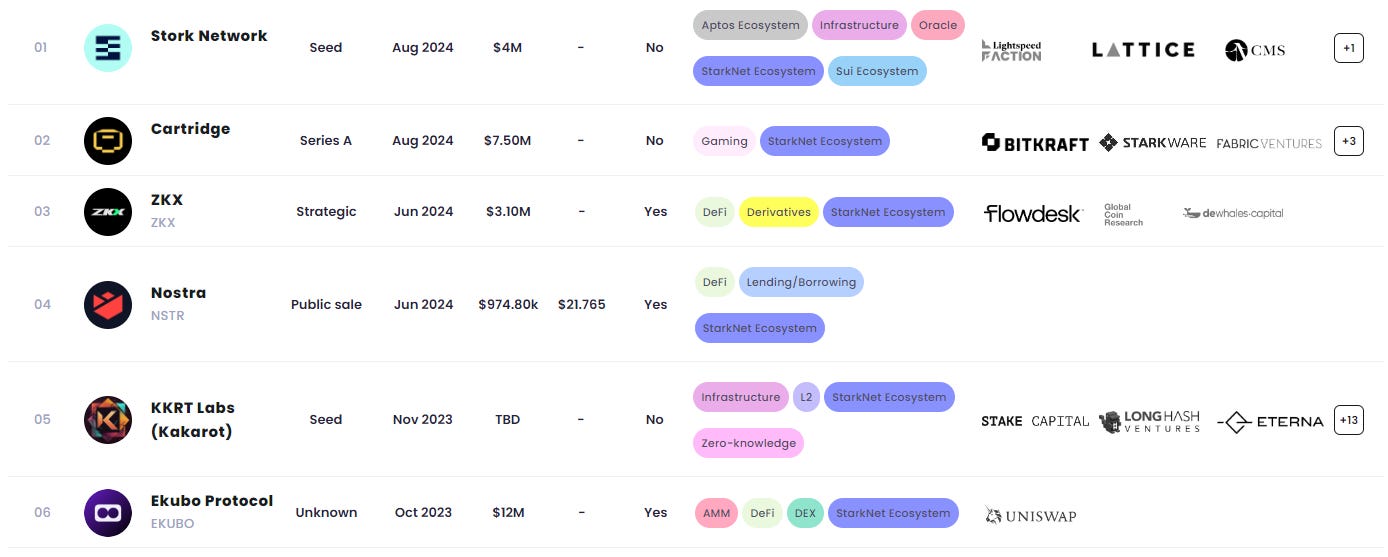
Task: Click the NSTR ticker under Nostra
Action: click(167, 316)
